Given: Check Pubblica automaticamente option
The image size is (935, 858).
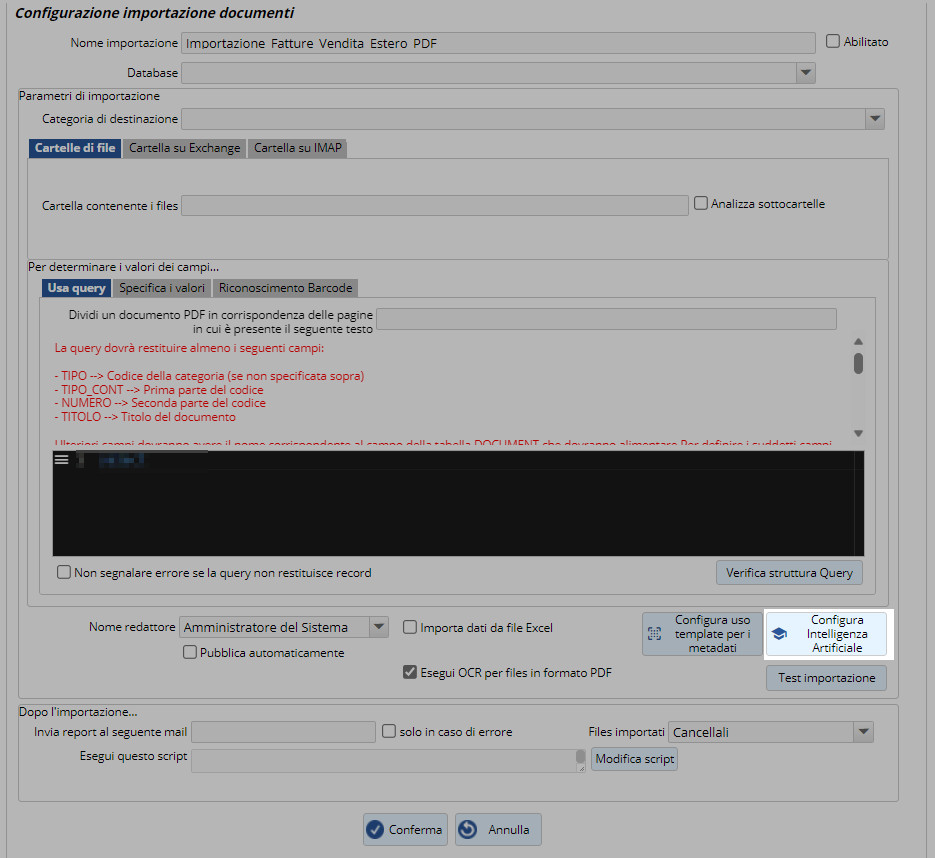Looking at the screenshot, I should coord(190,653).
